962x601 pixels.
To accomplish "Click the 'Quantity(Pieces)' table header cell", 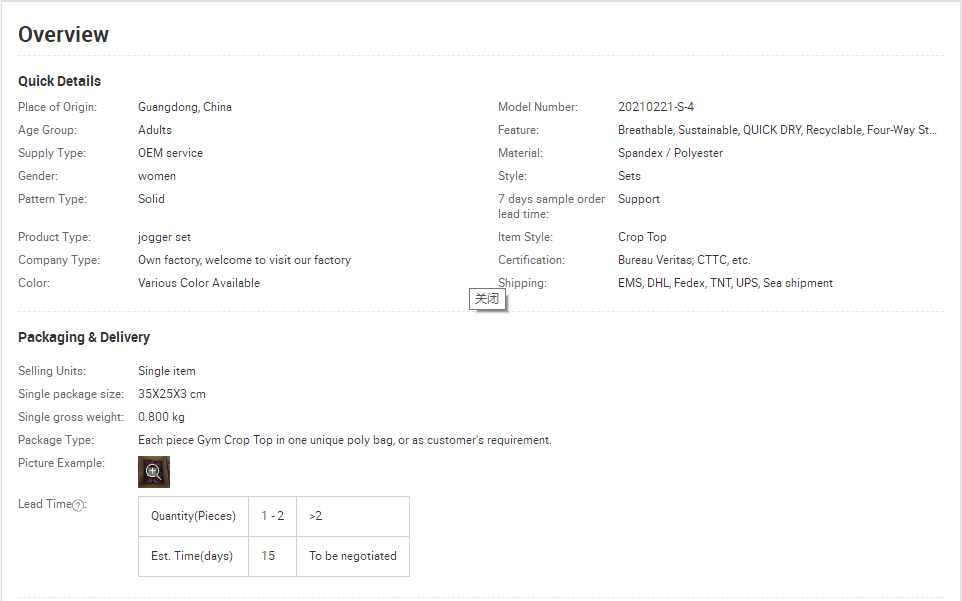I will coord(193,516).
